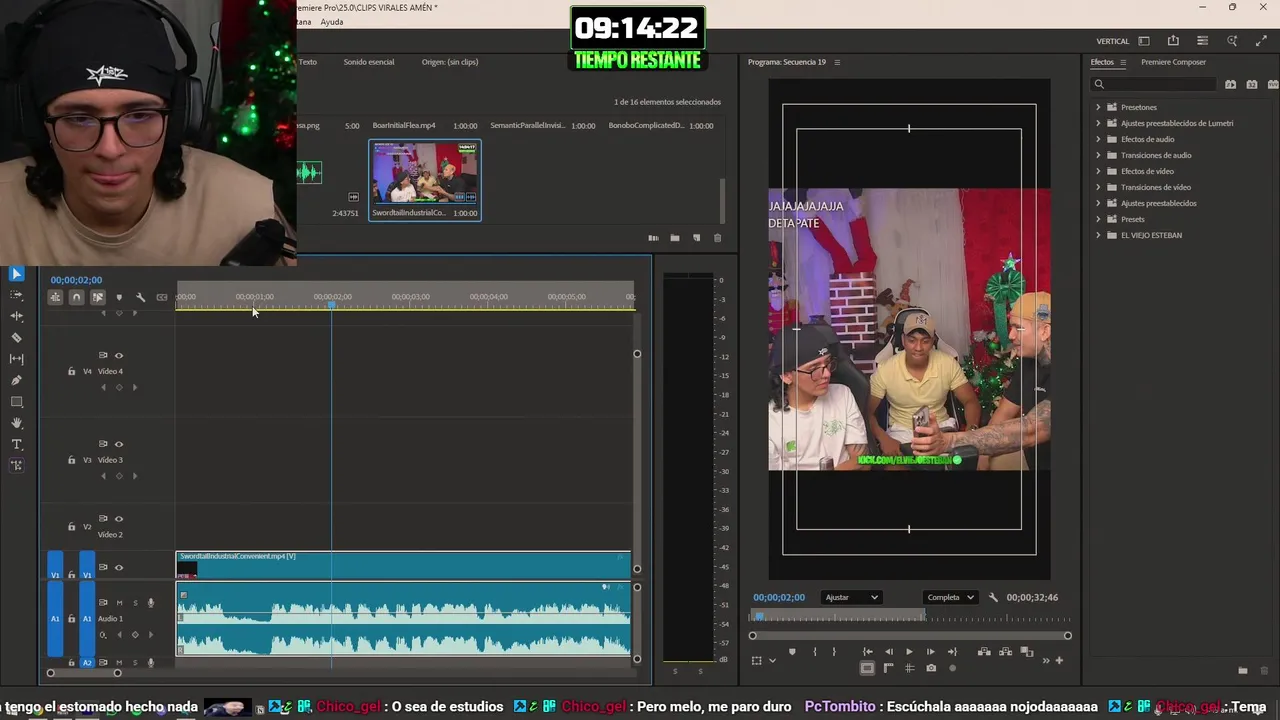This screenshot has height=720, width=1280.
Task: Create new bin in Project panel
Action: [675, 238]
